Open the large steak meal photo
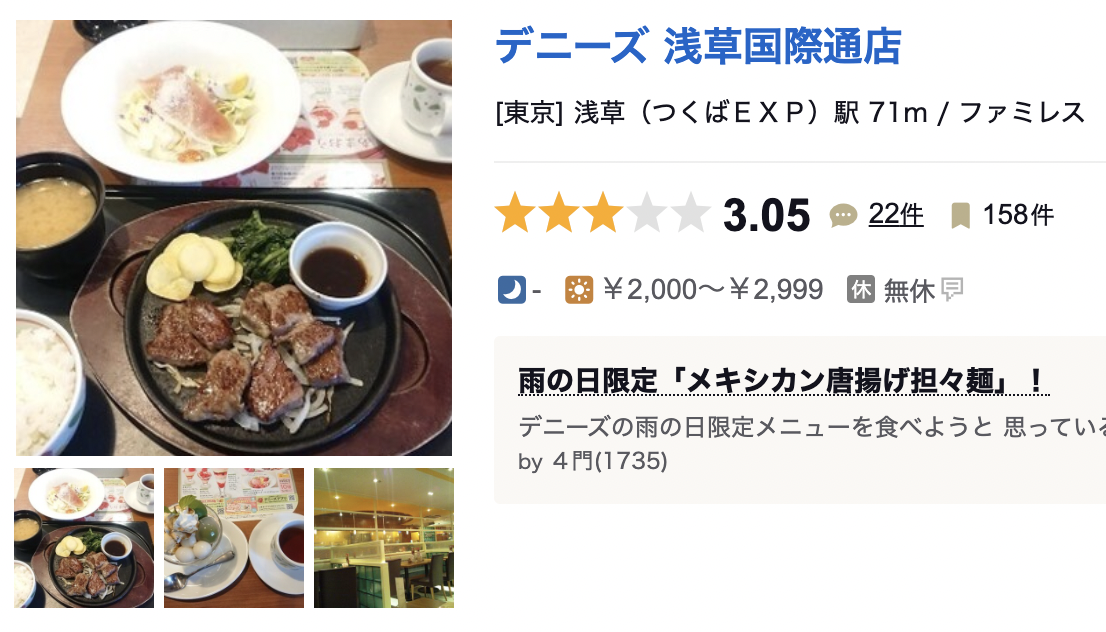This screenshot has height=632, width=1106. tap(233, 238)
